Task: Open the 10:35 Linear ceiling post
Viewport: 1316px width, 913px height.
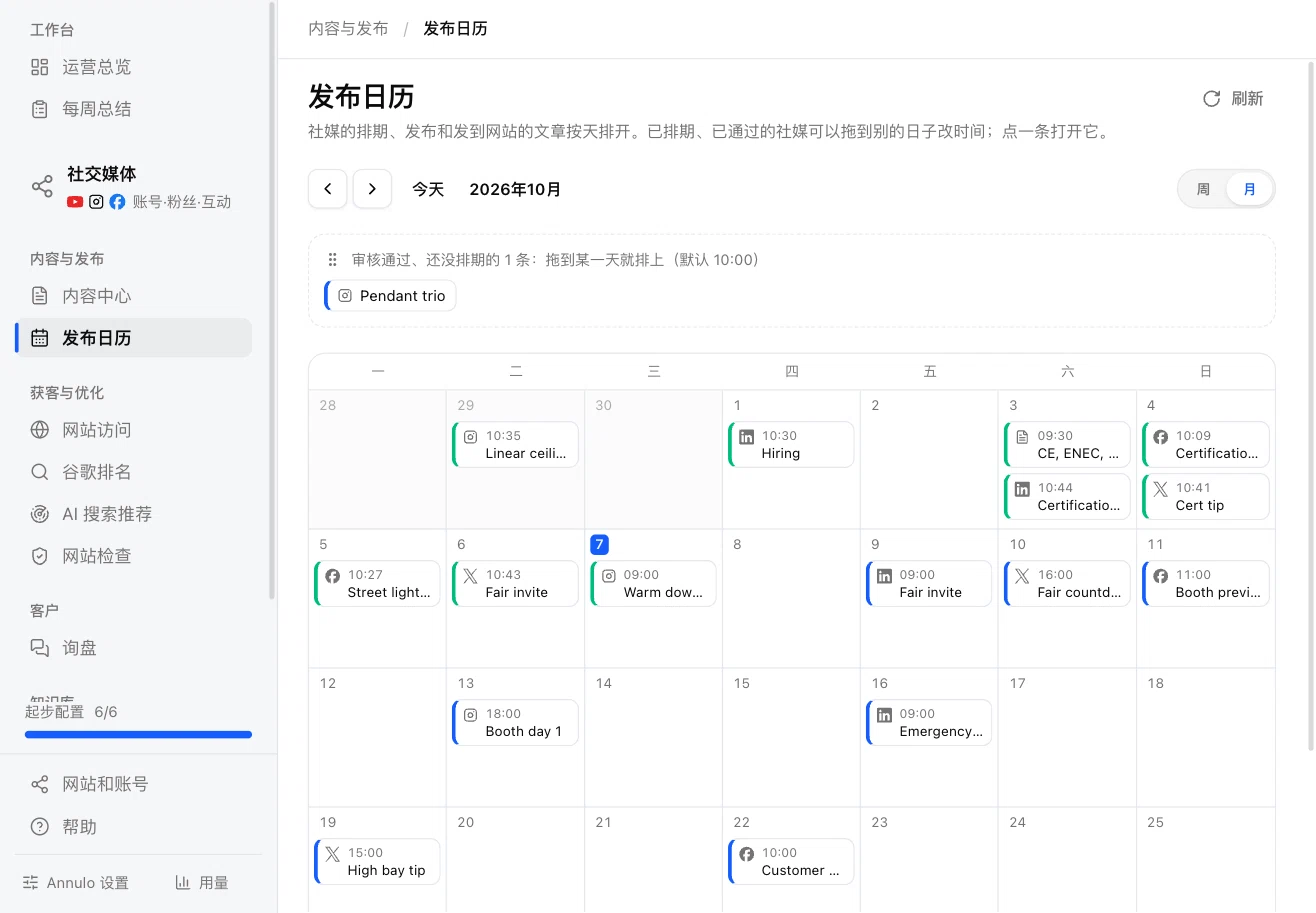Action: click(x=515, y=444)
